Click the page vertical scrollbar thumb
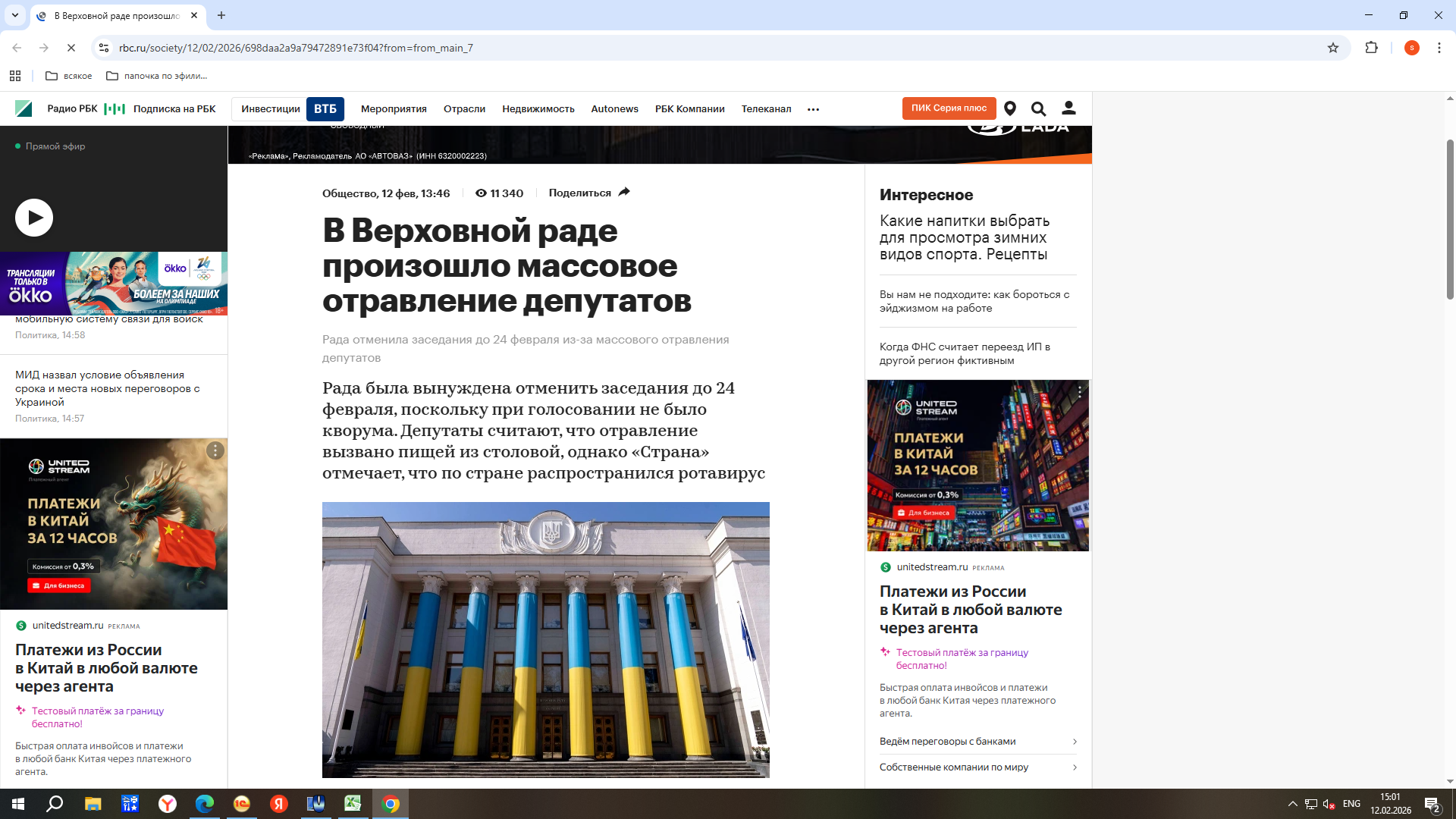1456x819 pixels. pos(1450,220)
